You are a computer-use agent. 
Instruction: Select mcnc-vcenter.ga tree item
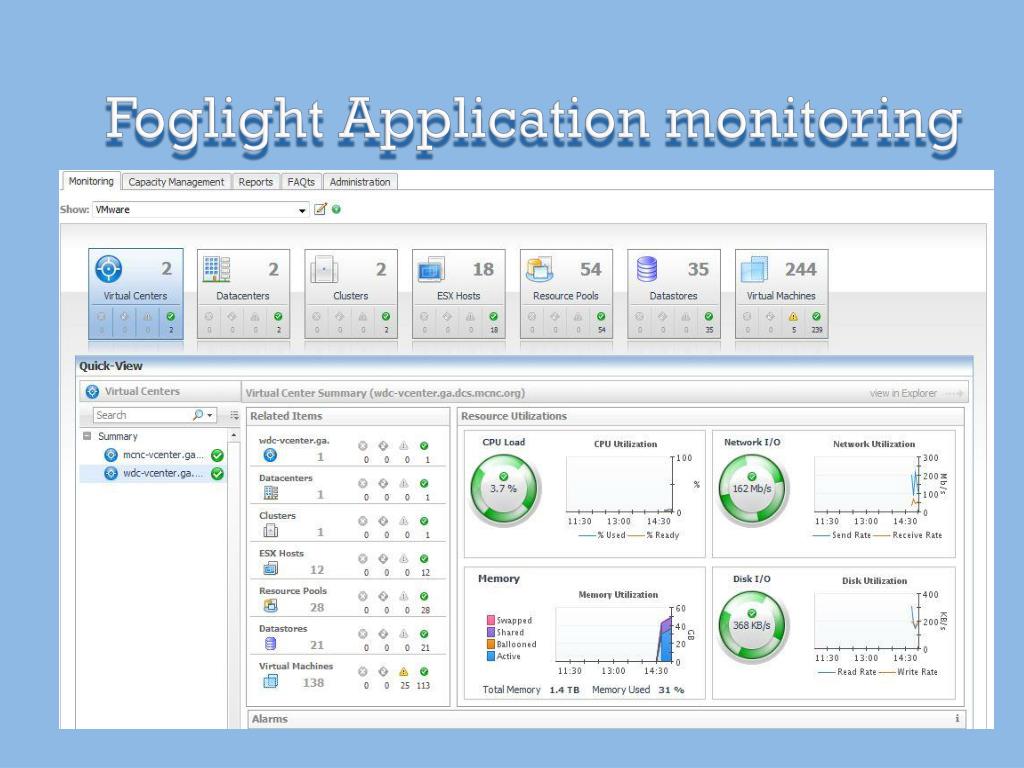[x=163, y=455]
